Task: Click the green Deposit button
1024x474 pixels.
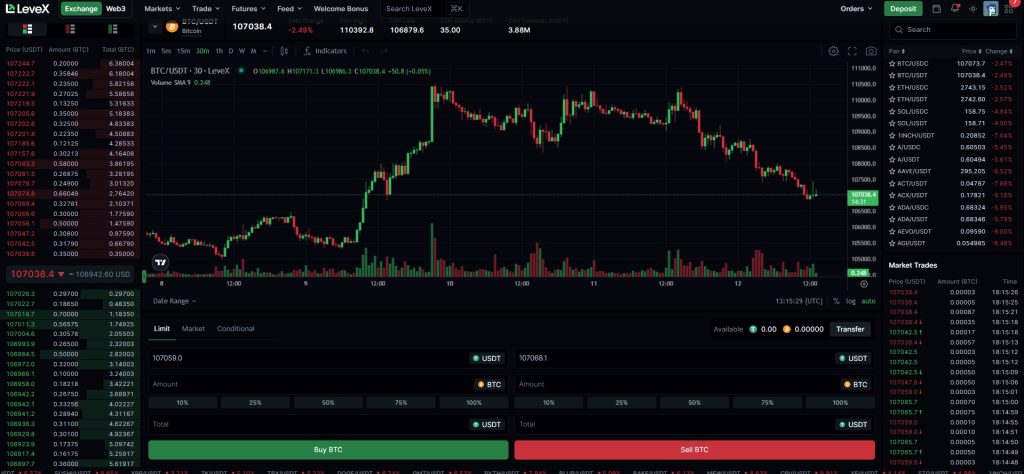Action: click(903, 8)
